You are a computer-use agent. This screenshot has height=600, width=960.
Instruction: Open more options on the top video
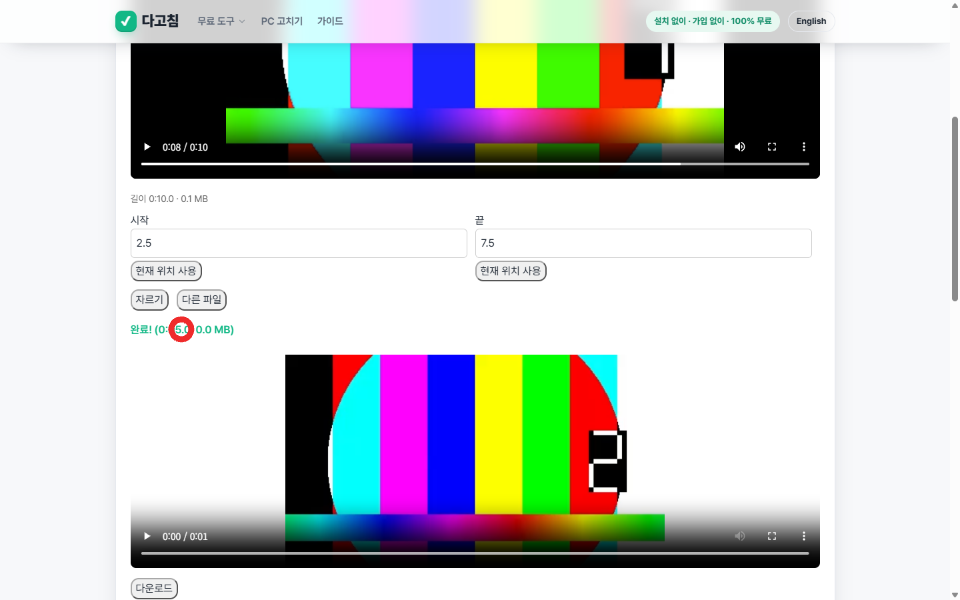[803, 147]
